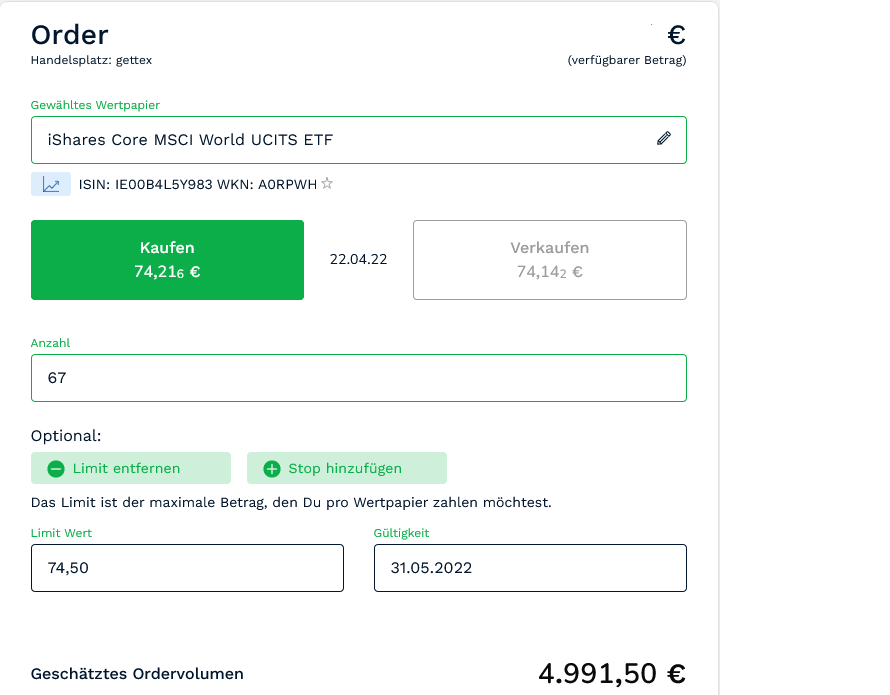Click the large euro symbol at top right
Viewport: 890px width, 695px height.
[676, 35]
